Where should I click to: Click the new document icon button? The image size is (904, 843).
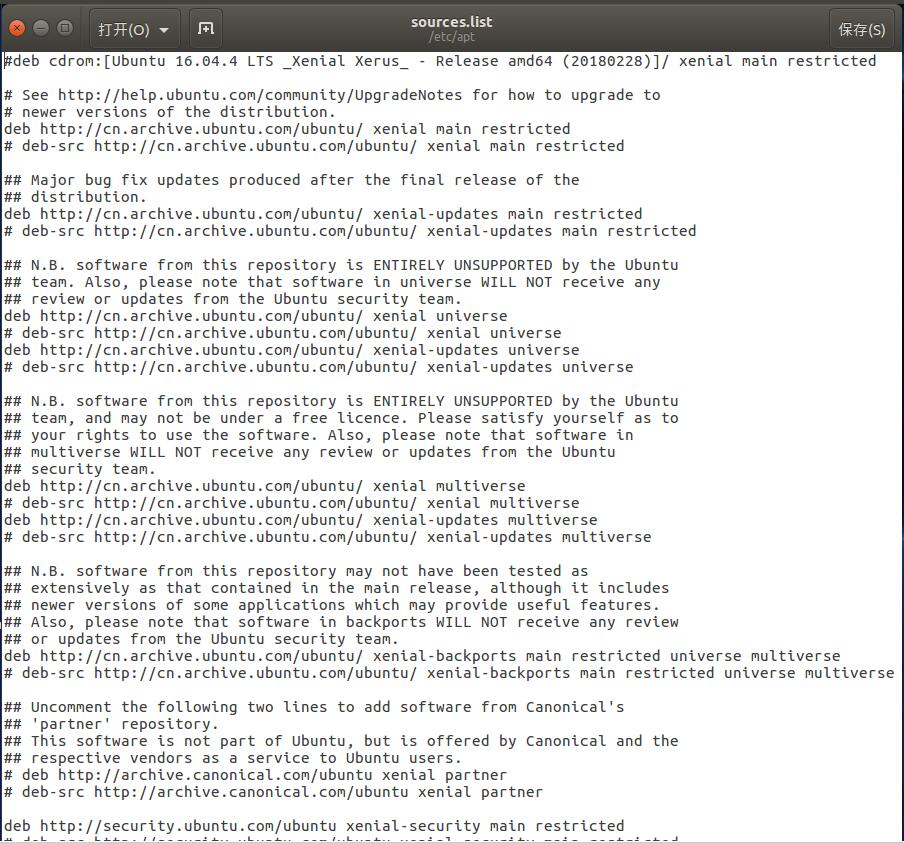click(206, 28)
